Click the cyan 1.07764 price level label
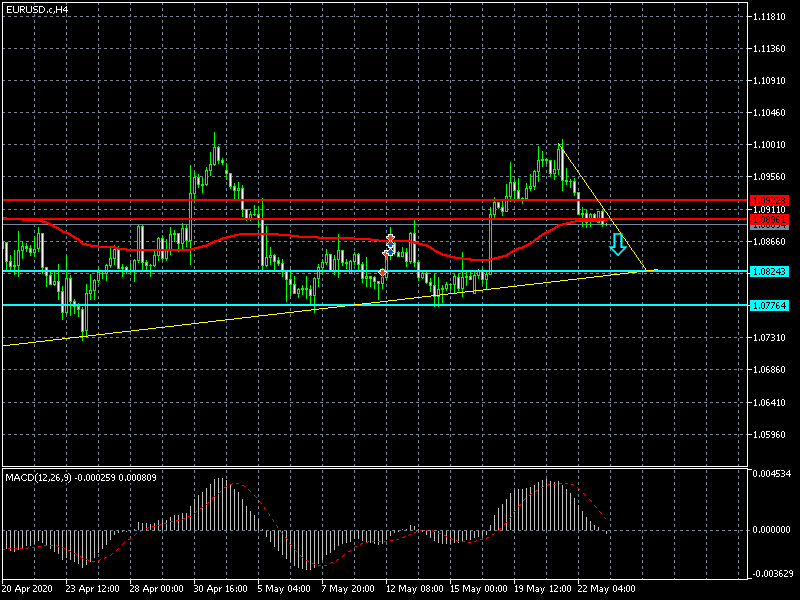Viewport: 800px width, 600px height. click(x=768, y=305)
